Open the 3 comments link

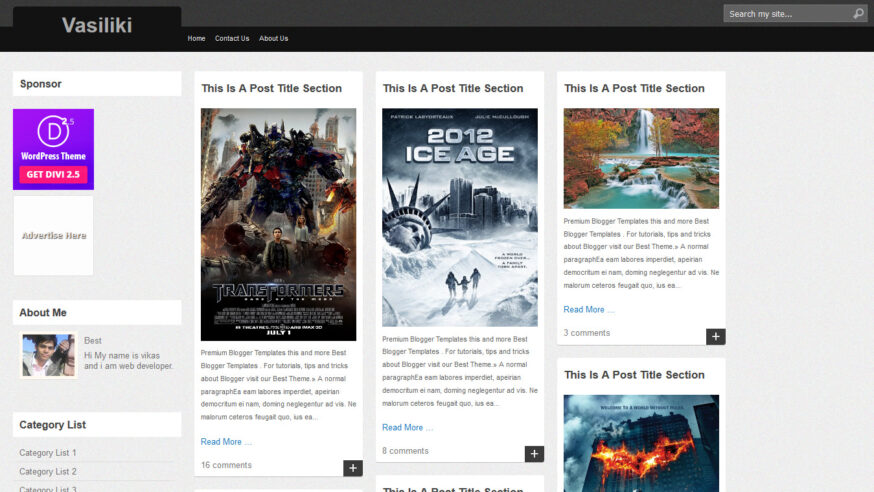pyautogui.click(x=586, y=333)
